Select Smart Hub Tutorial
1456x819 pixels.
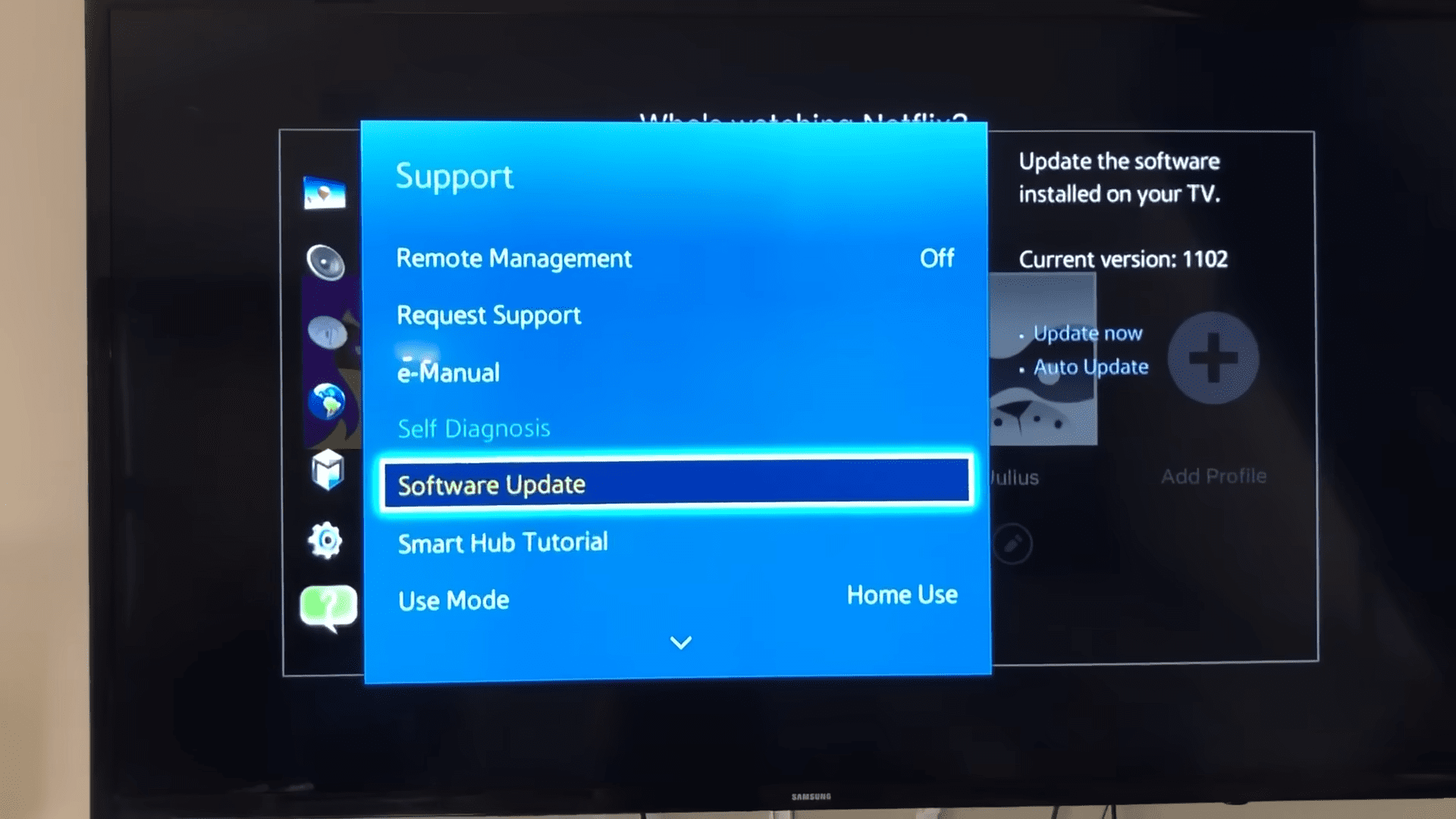tap(502, 540)
